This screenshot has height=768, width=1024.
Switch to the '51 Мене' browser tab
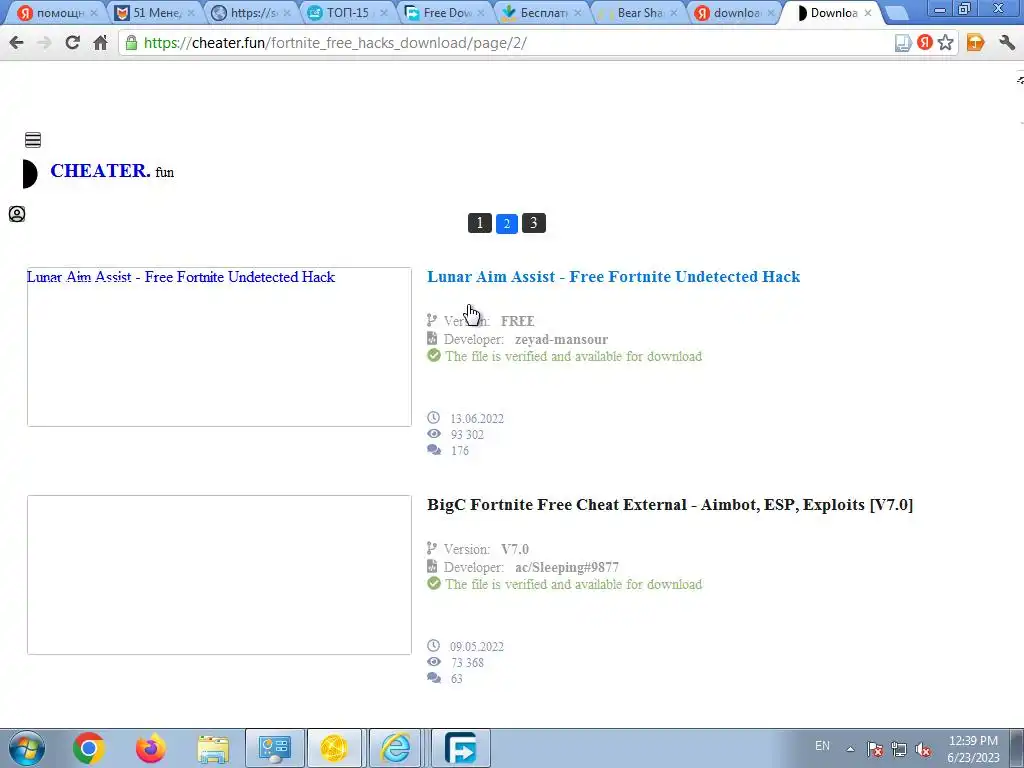click(x=154, y=12)
